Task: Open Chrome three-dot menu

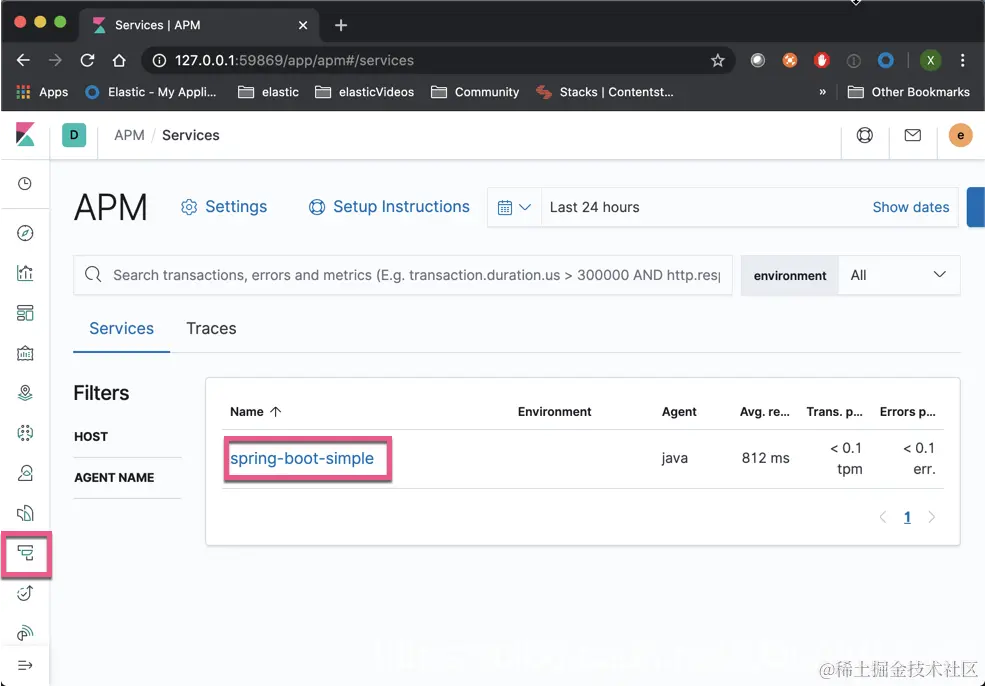Action: 962,60
